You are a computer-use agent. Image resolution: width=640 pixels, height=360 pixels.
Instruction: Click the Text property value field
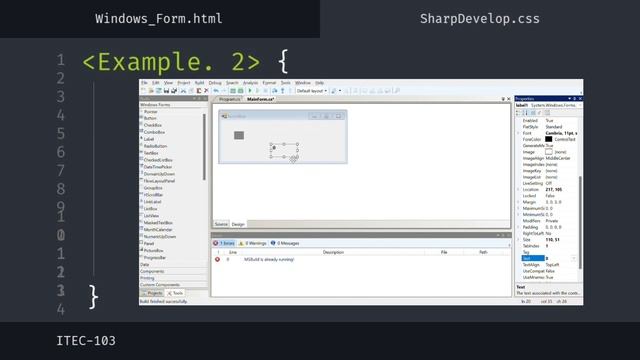pos(558,258)
